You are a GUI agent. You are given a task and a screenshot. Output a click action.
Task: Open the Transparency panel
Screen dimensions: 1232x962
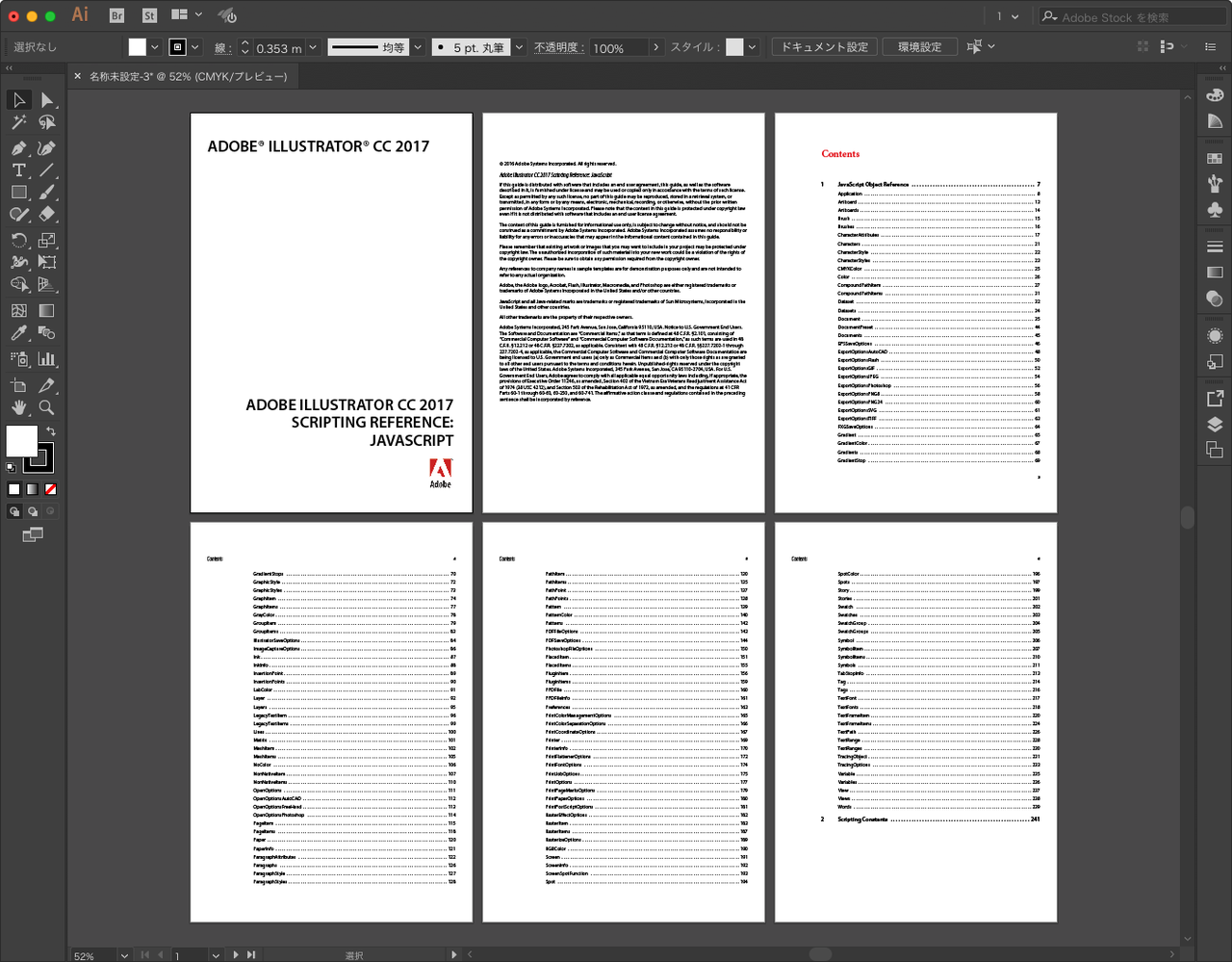(1215, 299)
